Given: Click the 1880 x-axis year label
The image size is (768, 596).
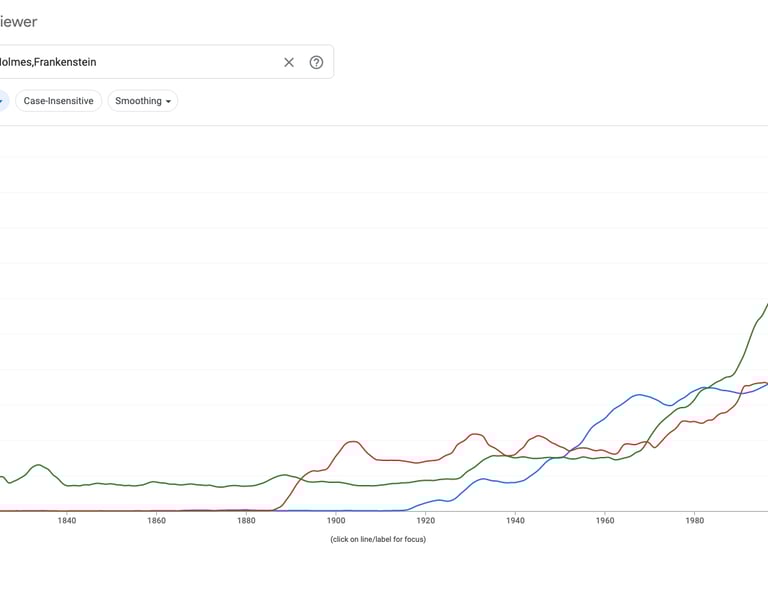Looking at the screenshot, I should (x=247, y=520).
